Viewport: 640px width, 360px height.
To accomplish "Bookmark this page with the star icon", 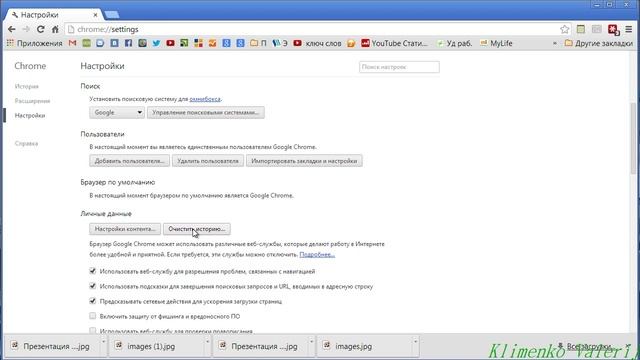I will pos(564,29).
